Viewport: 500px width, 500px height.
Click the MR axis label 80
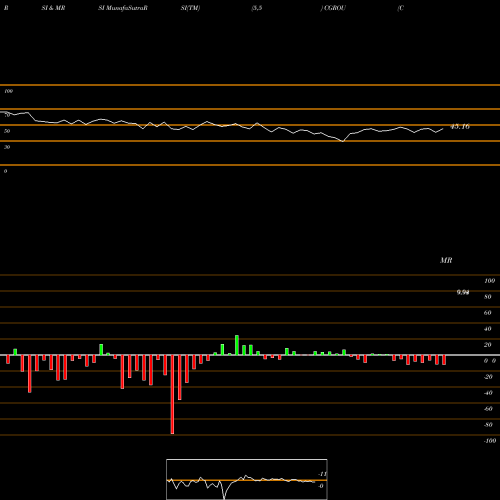(x=488, y=297)
